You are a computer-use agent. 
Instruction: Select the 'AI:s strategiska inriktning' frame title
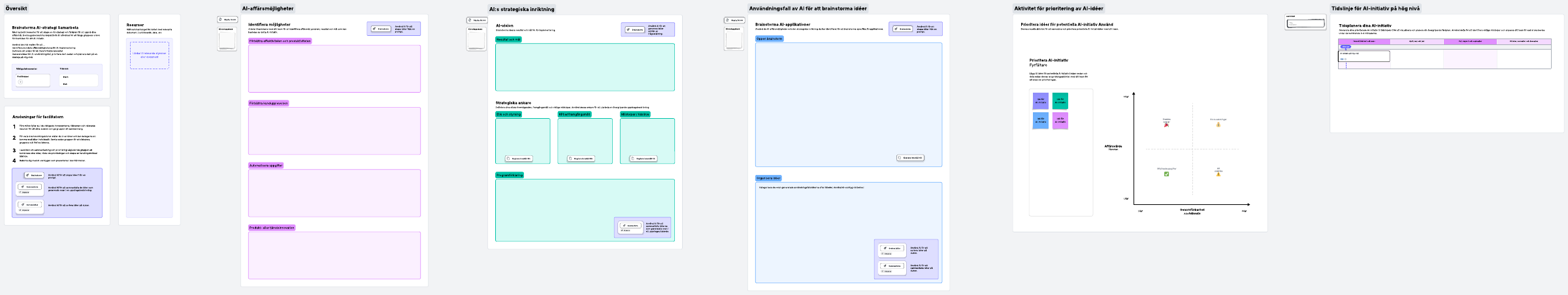(x=521, y=9)
